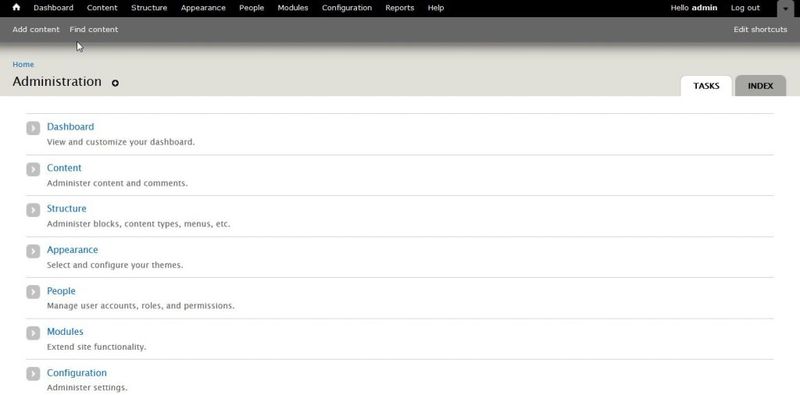Open the Dashboard link in the task list
The width and height of the screenshot is (800, 395).
70,127
